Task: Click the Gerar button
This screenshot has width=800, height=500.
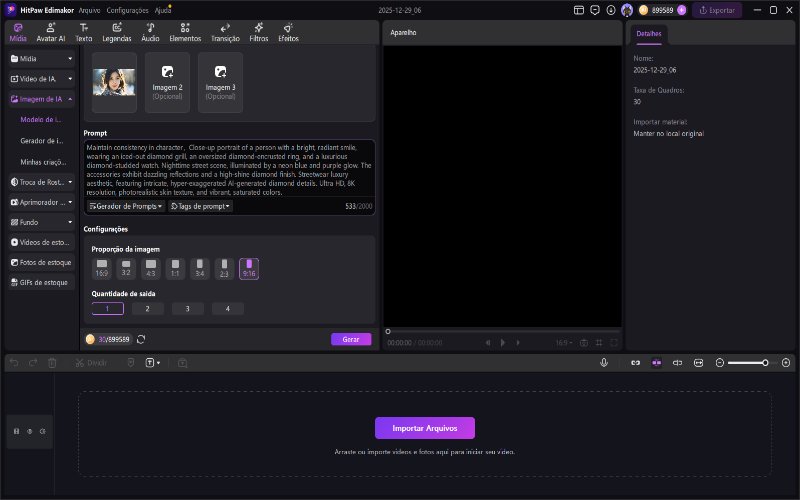Action: pos(351,339)
